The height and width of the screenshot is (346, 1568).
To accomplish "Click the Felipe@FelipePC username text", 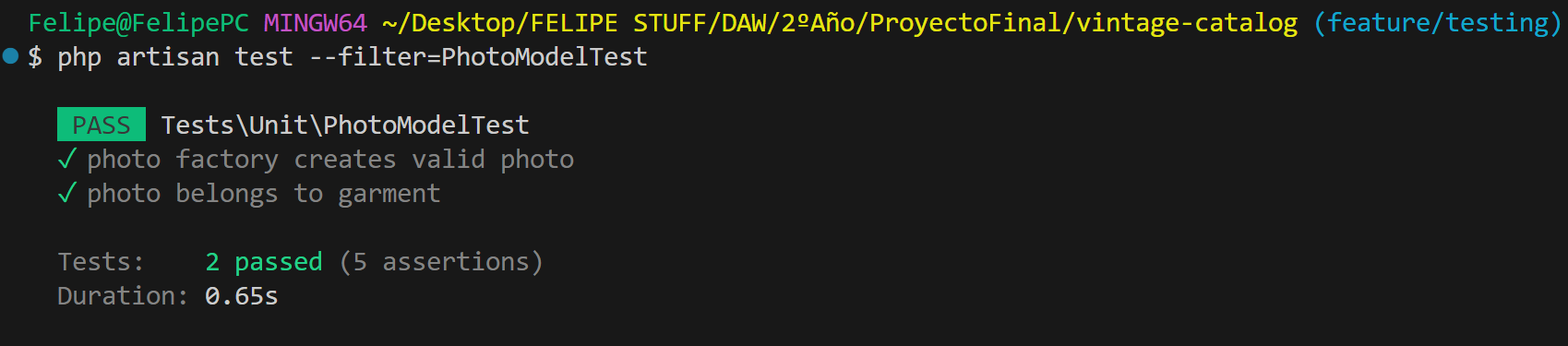I will pyautogui.click(x=138, y=23).
